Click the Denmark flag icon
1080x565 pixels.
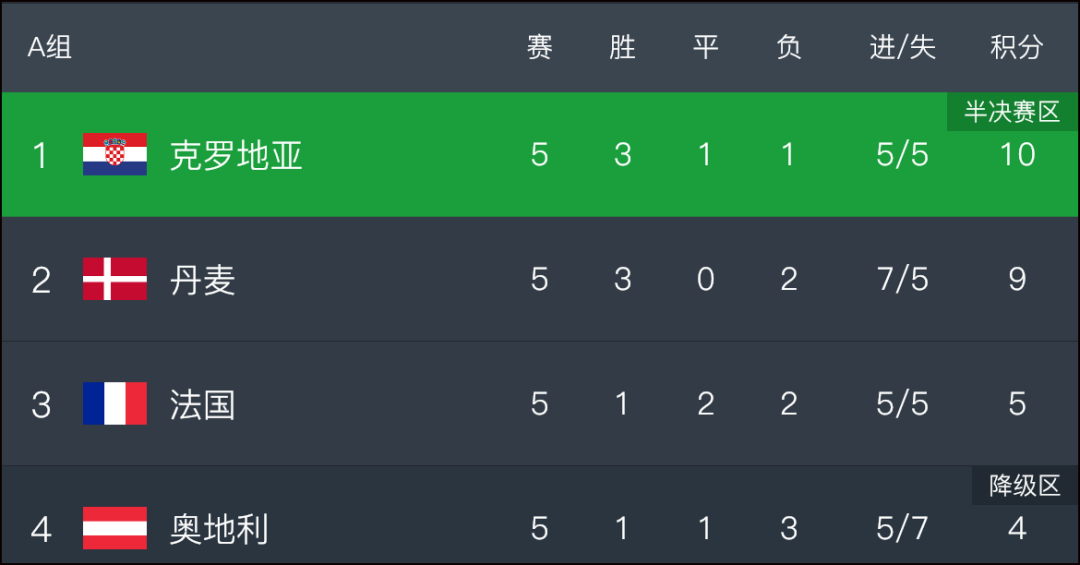(115, 279)
